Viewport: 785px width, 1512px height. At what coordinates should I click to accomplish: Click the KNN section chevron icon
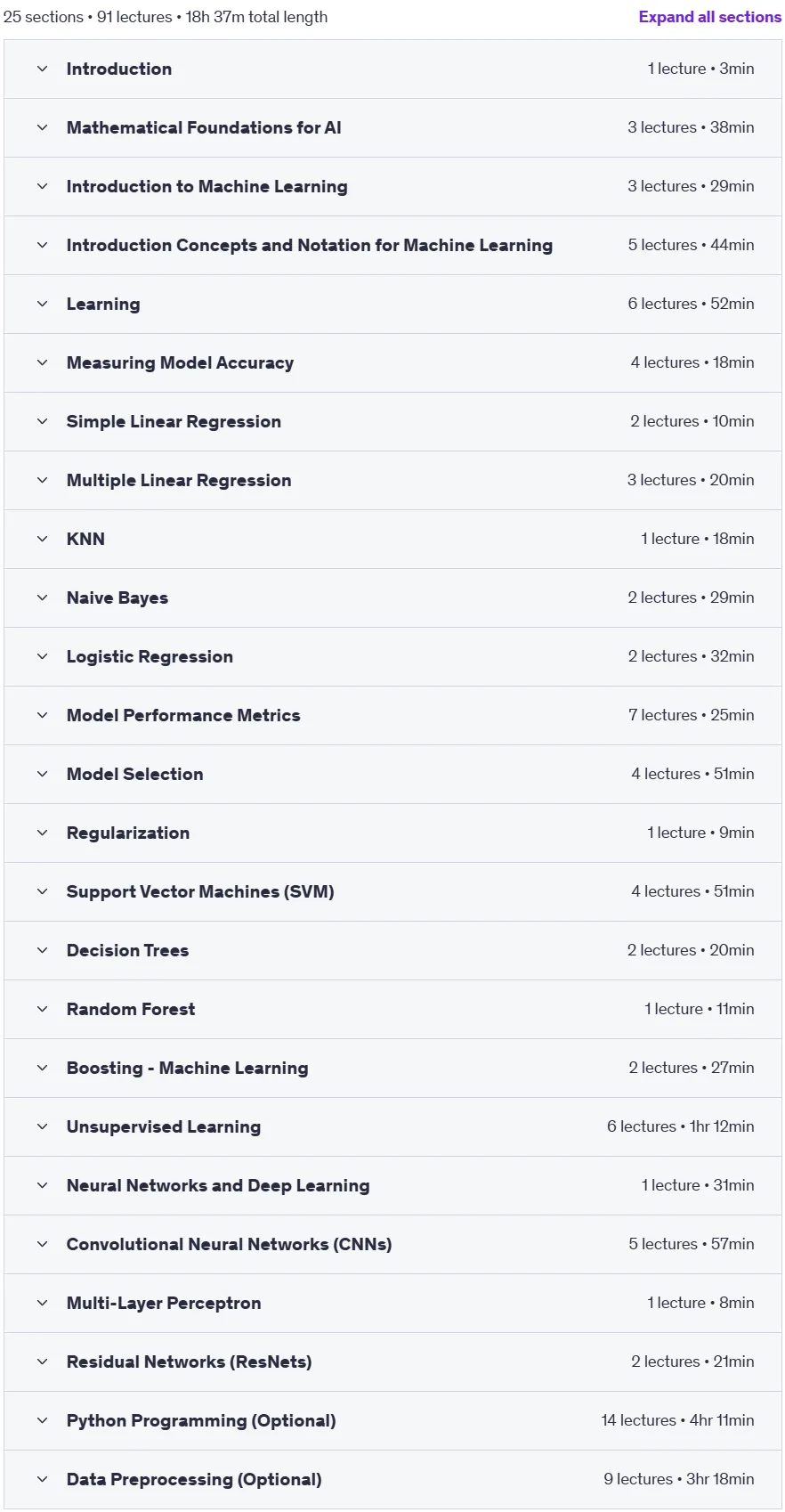(x=42, y=539)
